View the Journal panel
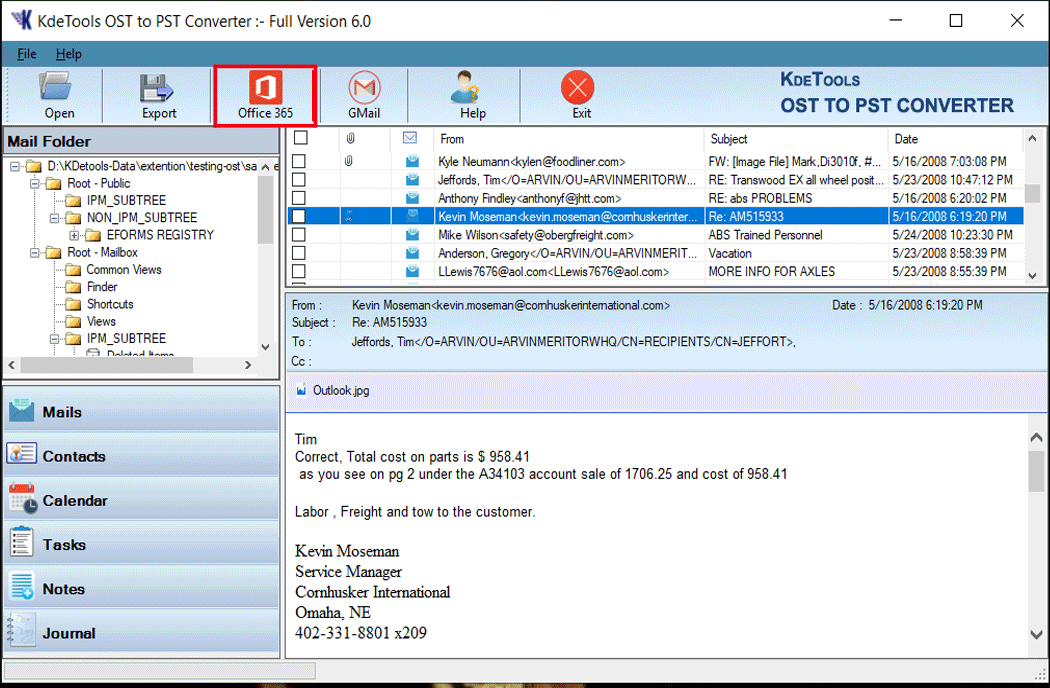This screenshot has width=1050, height=688. 141,632
